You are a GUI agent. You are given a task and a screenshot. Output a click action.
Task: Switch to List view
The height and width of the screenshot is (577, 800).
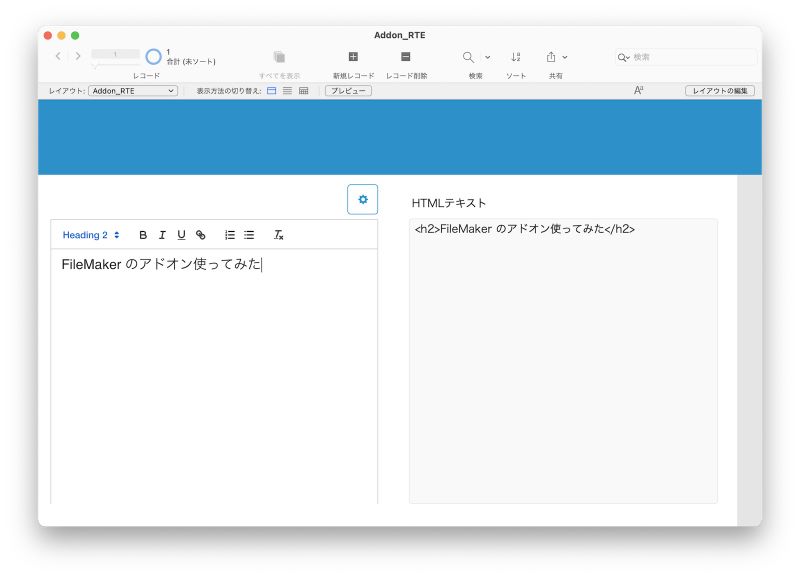tap(288, 91)
